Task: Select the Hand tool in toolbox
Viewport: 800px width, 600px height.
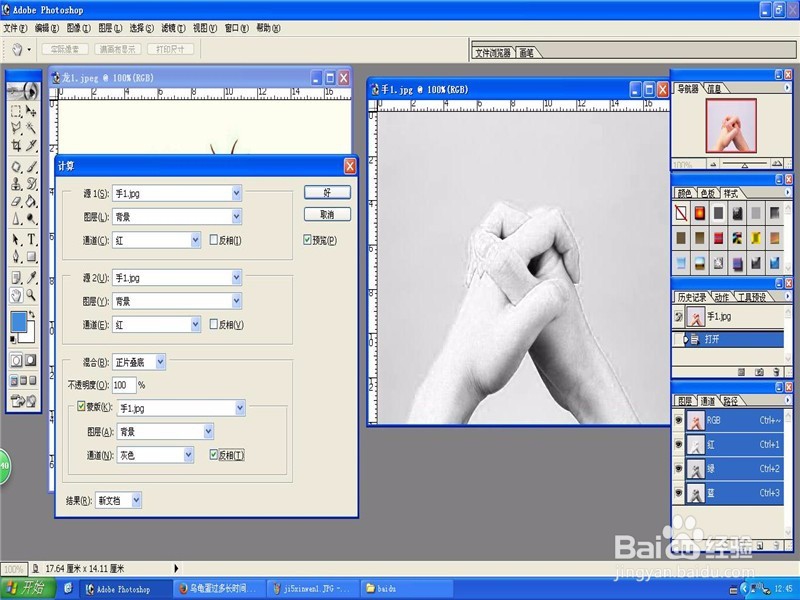Action: [16, 295]
